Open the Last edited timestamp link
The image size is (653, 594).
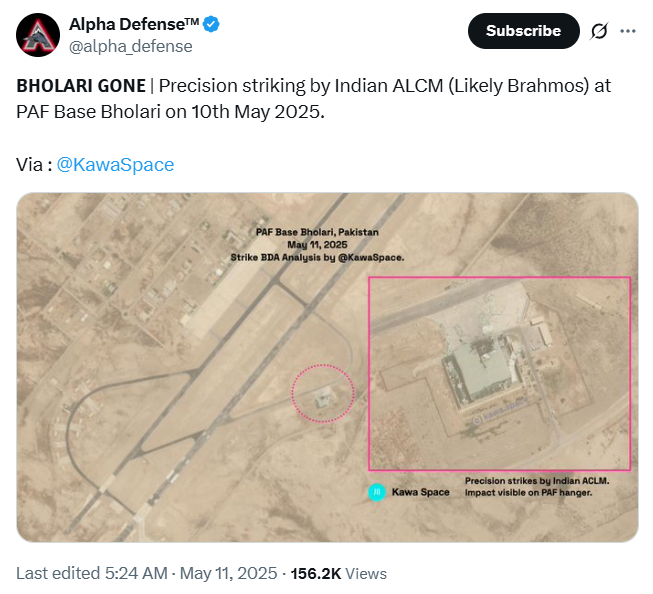click(147, 573)
